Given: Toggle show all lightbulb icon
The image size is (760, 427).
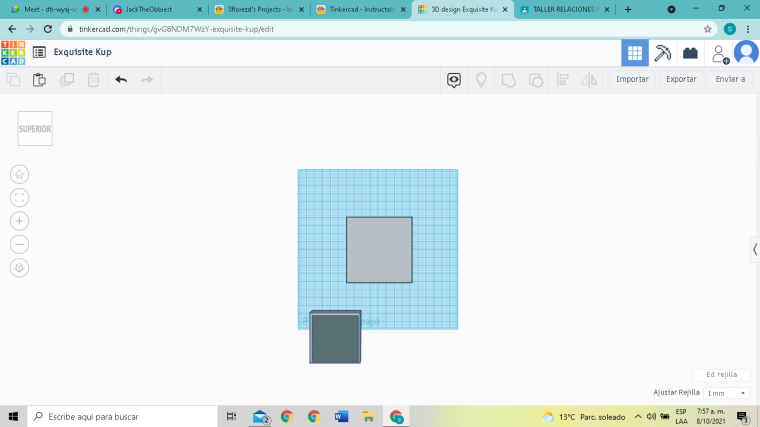Looking at the screenshot, I should (x=481, y=79).
